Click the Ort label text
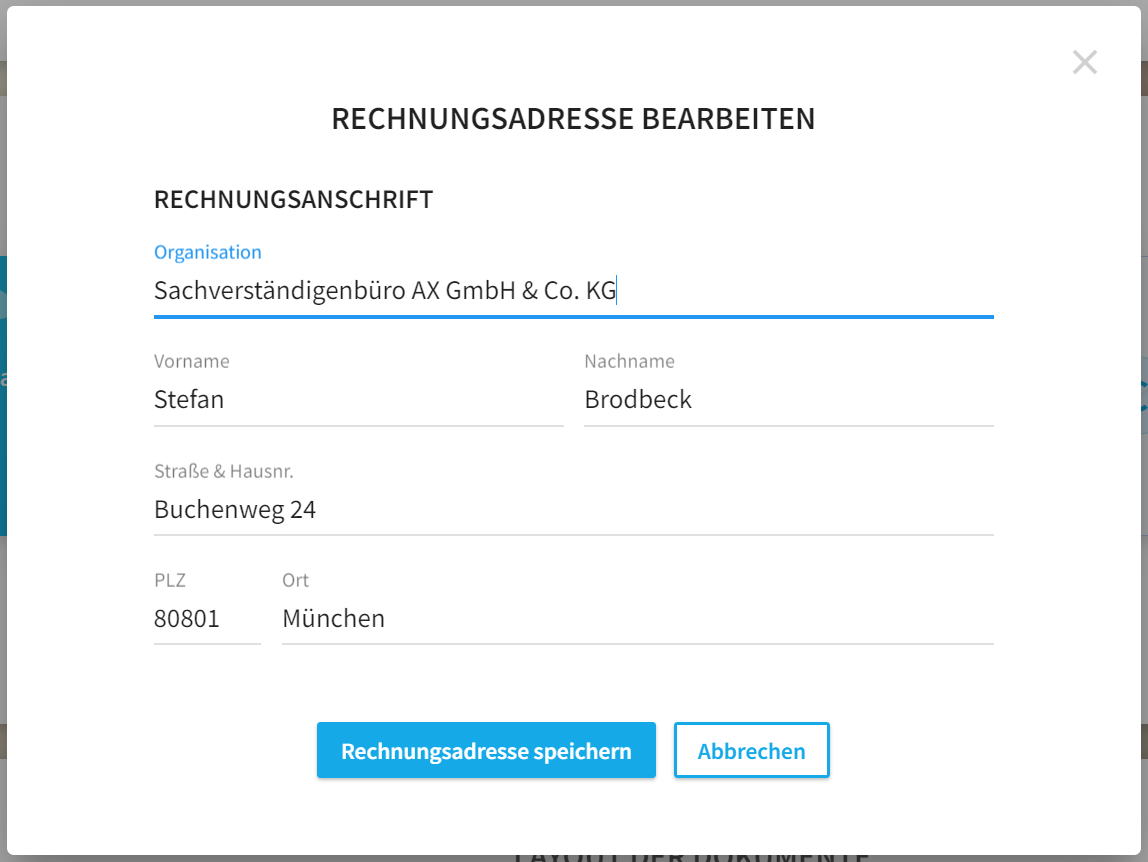Screen dimensions: 1148x862 pos(295,580)
